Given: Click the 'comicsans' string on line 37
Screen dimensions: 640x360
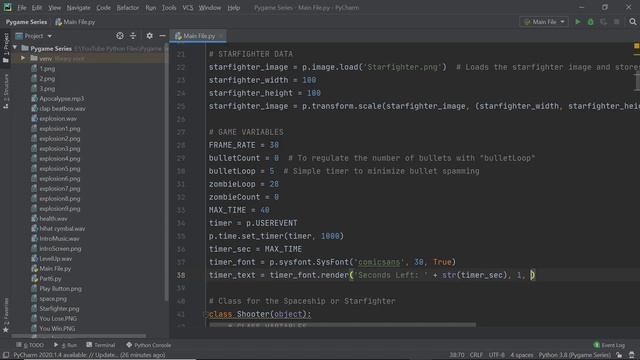Looking at the screenshot, I should tap(378, 262).
